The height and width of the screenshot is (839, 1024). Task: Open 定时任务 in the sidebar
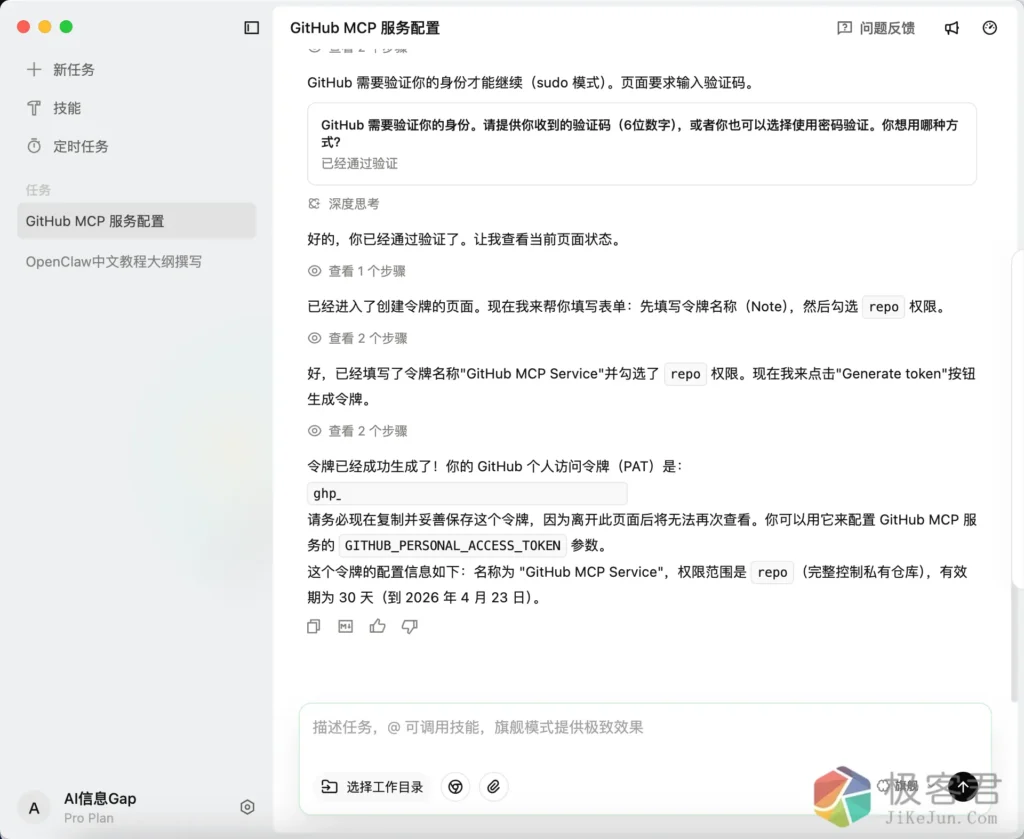(80, 146)
